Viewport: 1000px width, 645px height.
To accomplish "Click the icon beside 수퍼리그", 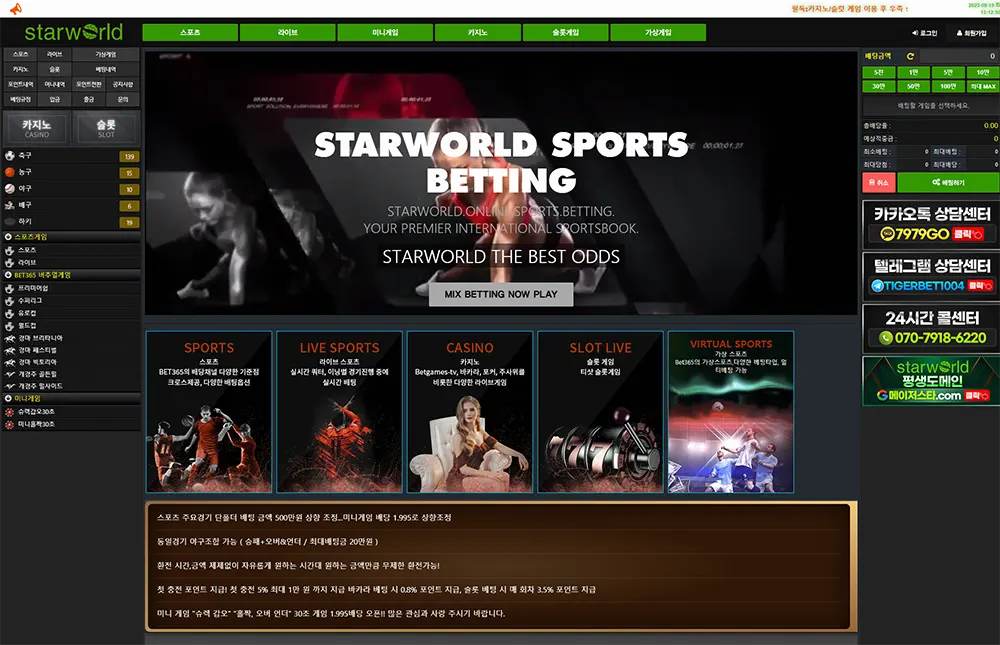I will (x=10, y=300).
